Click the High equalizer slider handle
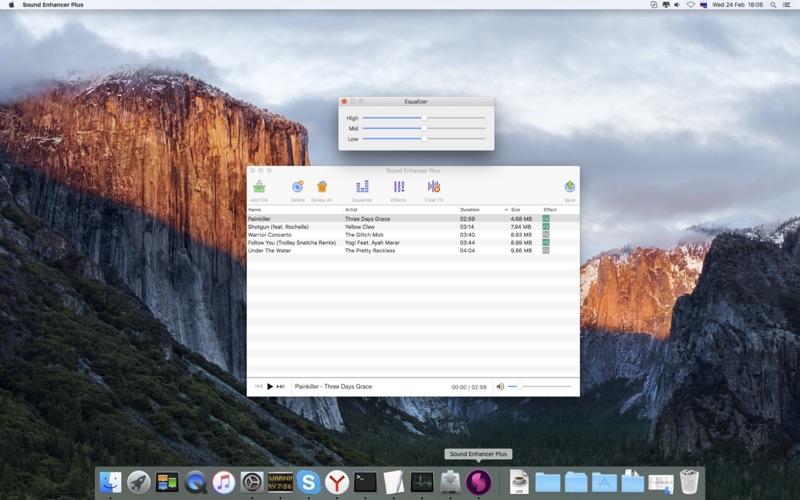 tap(424, 118)
